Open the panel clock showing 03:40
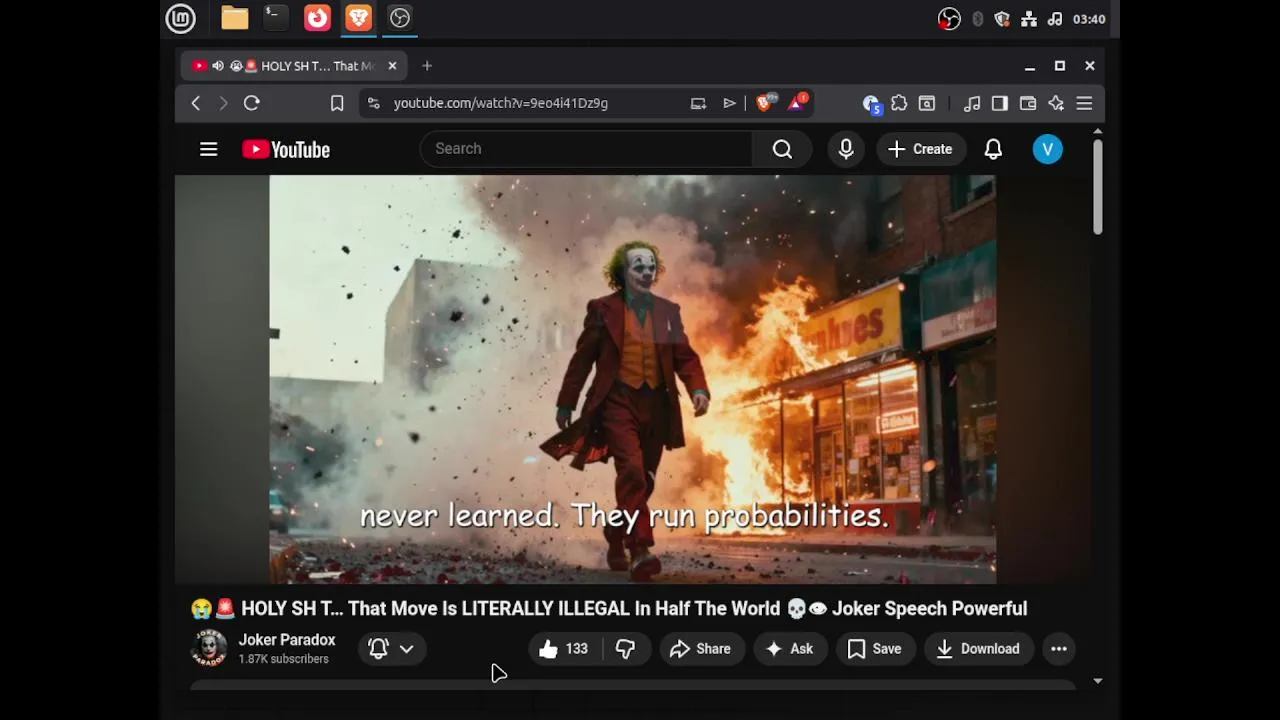This screenshot has height=720, width=1280. click(1089, 19)
